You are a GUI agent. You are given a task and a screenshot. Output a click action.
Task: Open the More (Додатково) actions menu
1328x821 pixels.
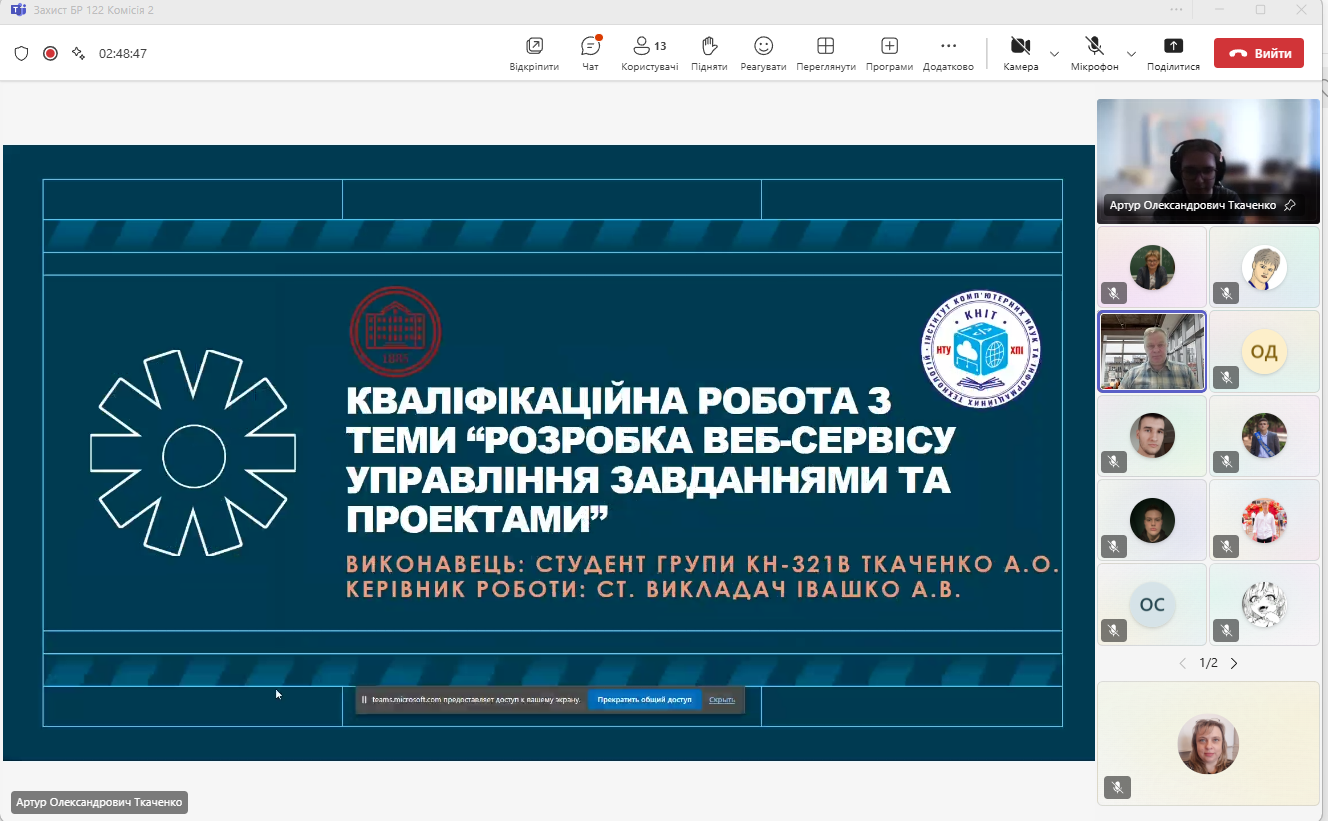pyautogui.click(x=948, y=53)
